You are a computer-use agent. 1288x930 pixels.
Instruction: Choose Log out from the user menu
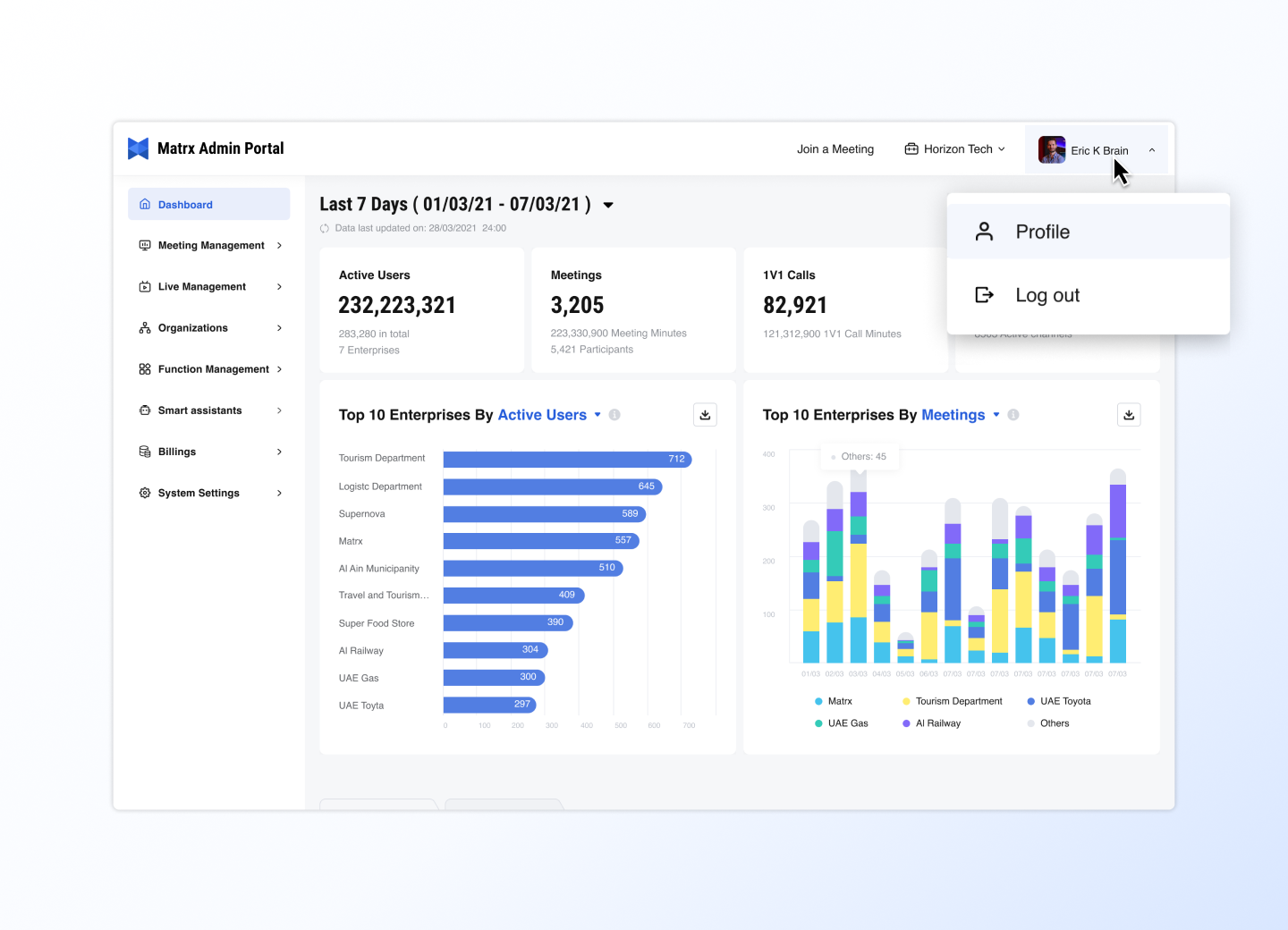(1046, 295)
